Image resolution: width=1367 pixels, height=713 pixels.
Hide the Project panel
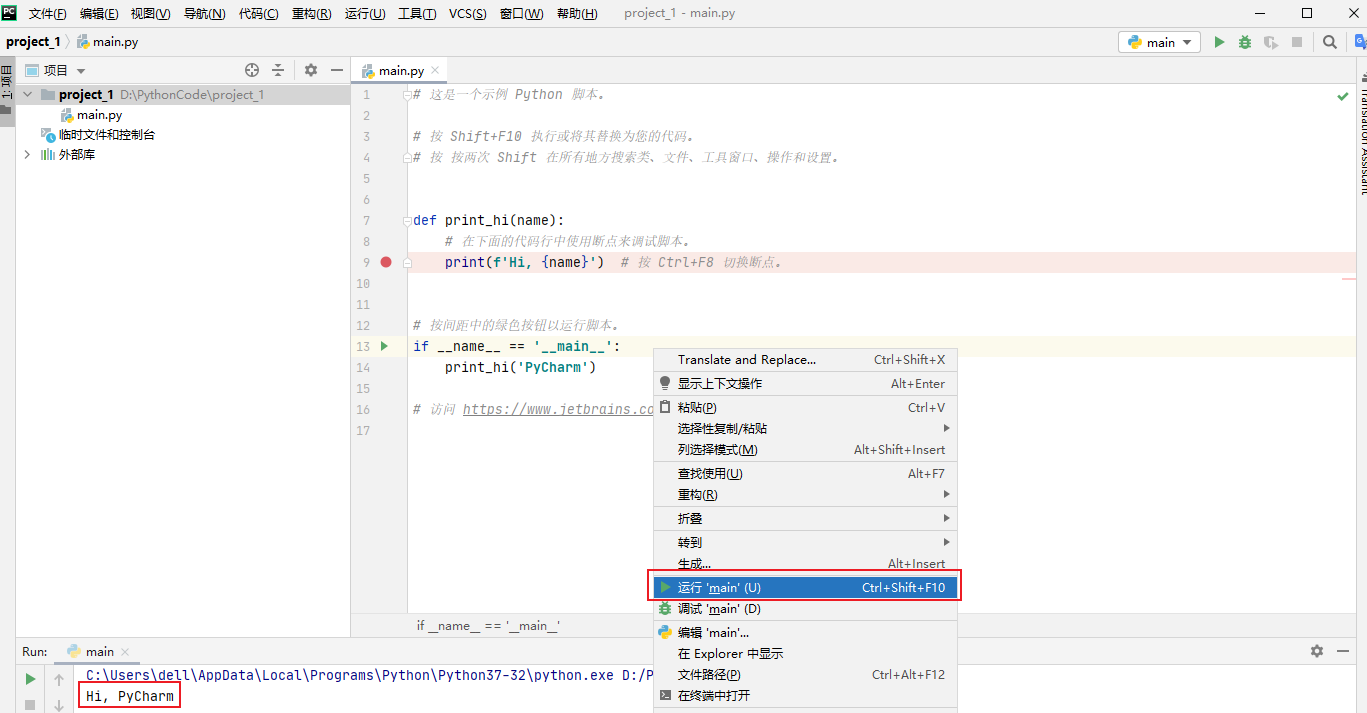[337, 70]
